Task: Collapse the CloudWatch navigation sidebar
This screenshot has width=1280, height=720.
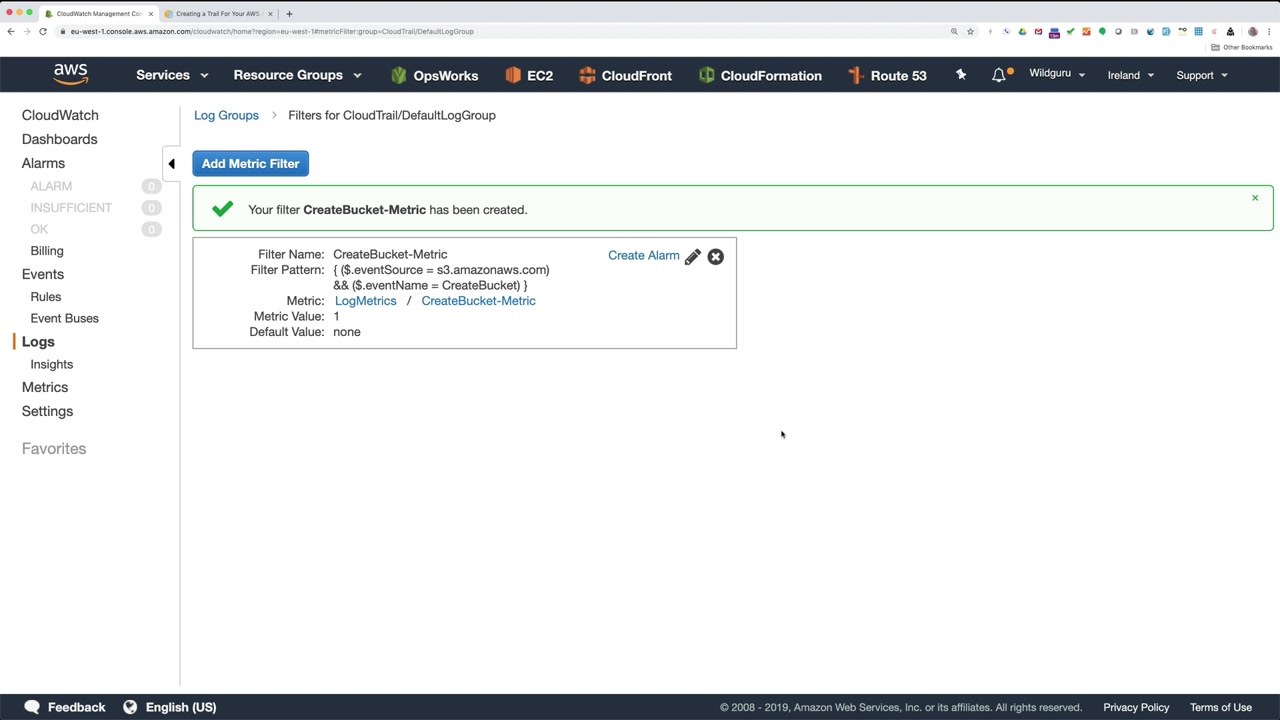Action: pos(171,164)
